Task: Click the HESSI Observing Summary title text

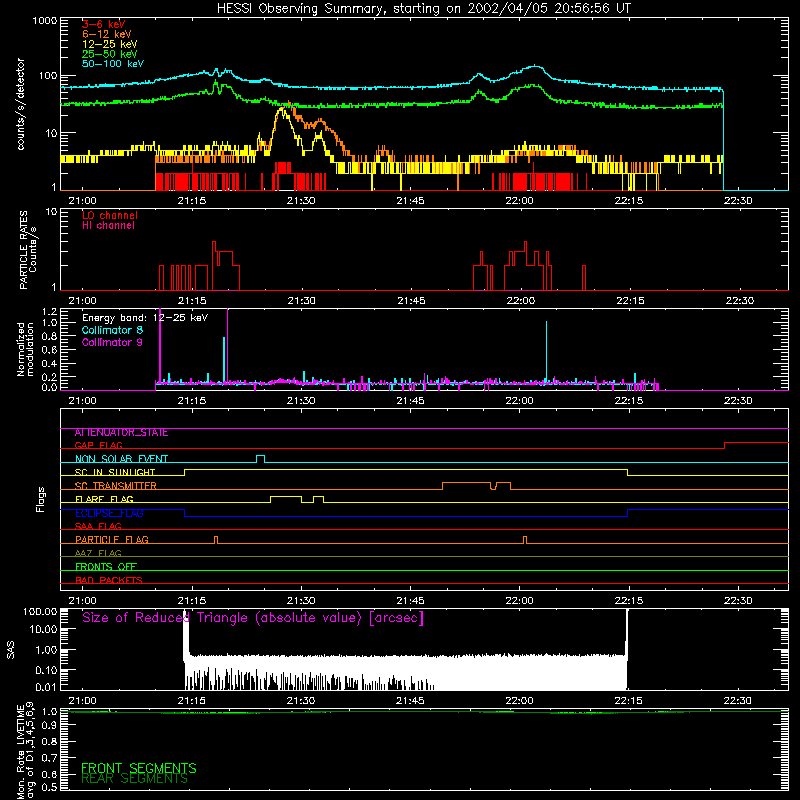Action: (x=423, y=9)
